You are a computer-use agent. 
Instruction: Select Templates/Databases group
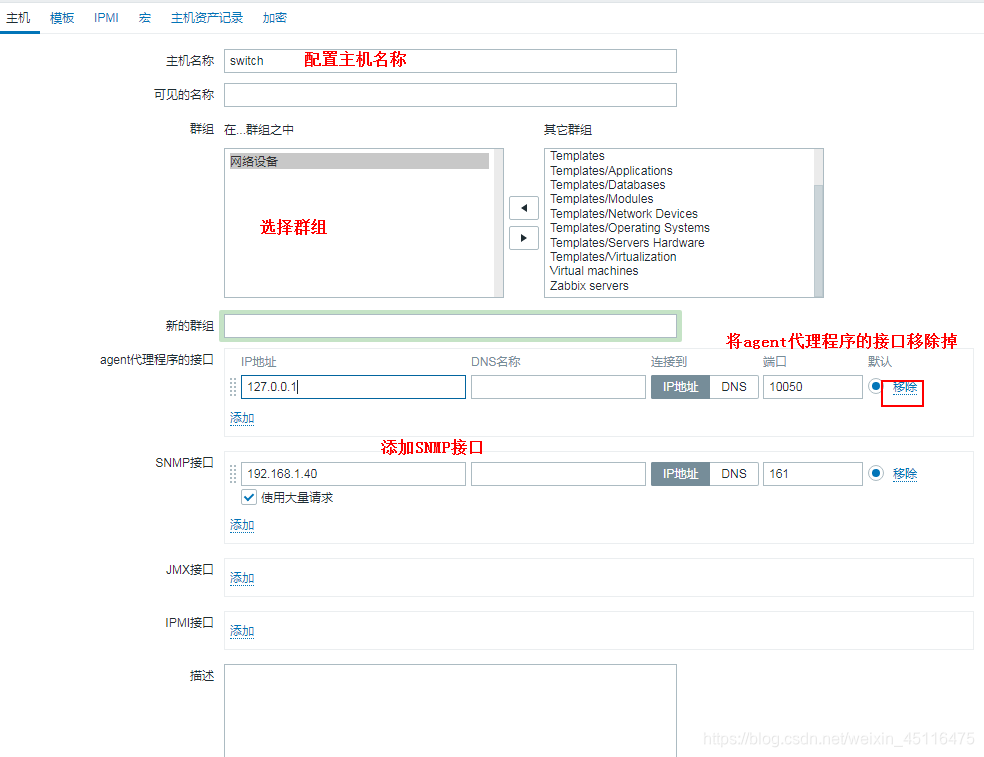point(607,185)
